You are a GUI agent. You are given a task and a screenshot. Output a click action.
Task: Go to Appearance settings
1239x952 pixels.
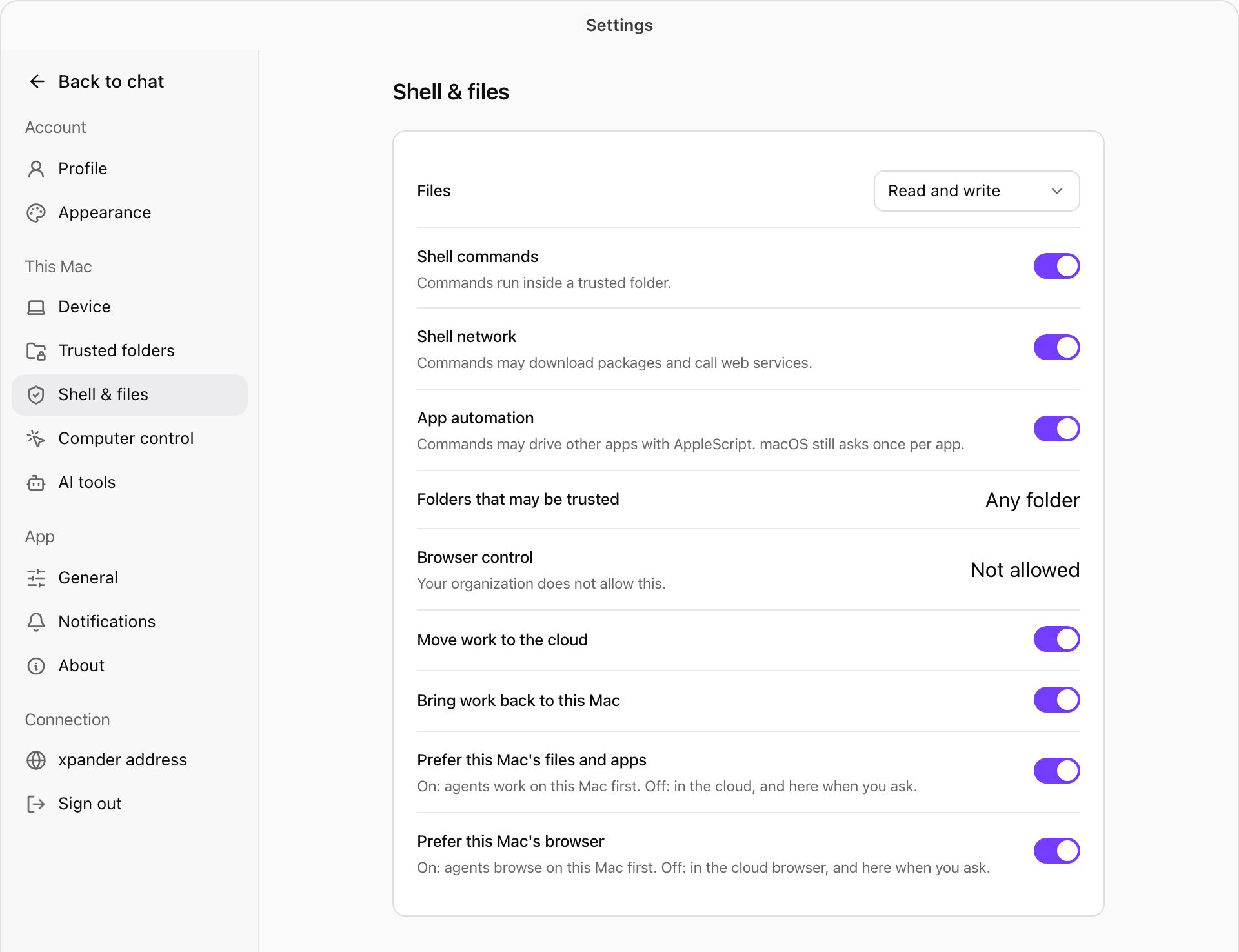tap(130, 213)
